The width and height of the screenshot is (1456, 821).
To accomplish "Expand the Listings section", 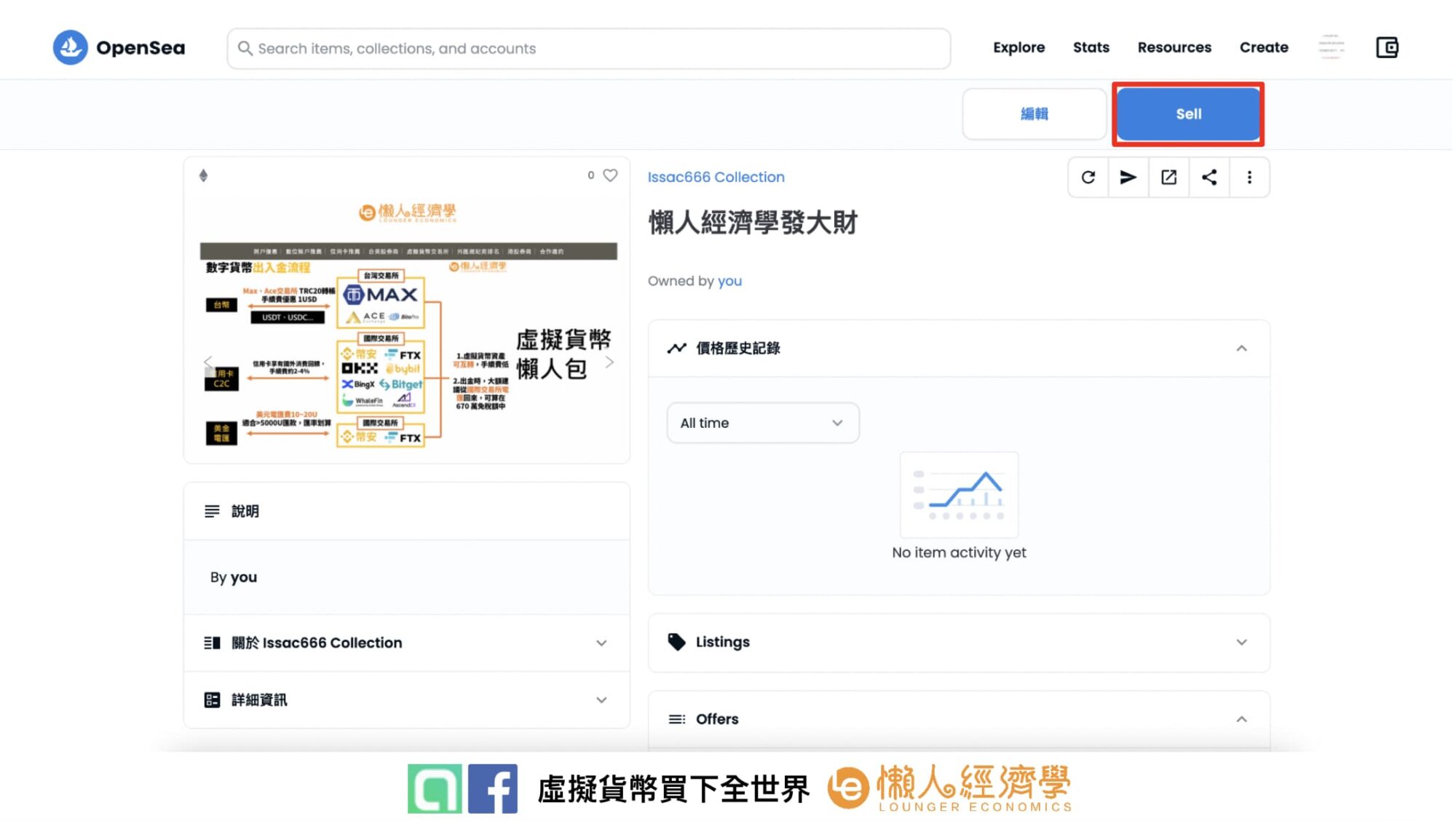I will pos(1241,642).
